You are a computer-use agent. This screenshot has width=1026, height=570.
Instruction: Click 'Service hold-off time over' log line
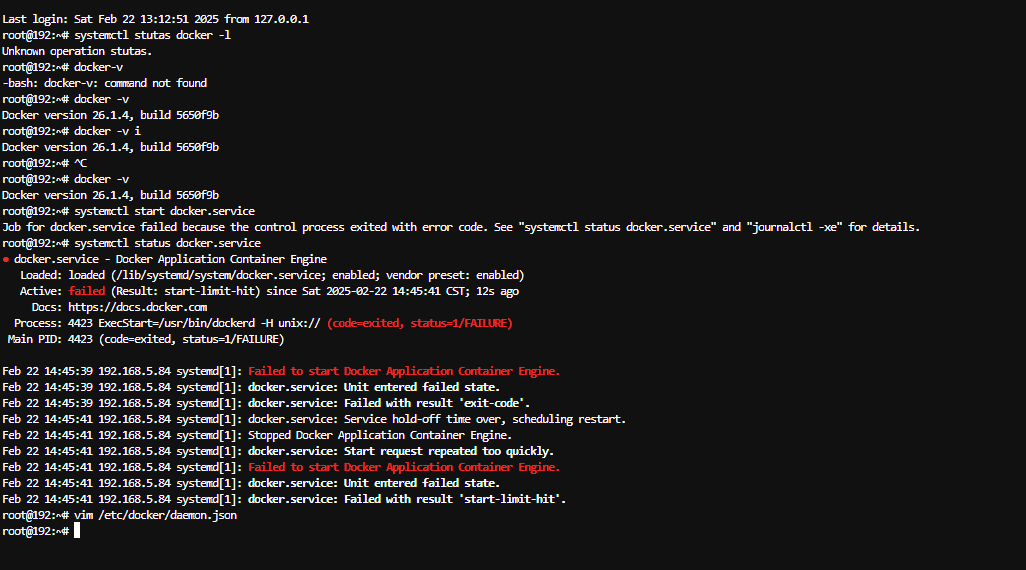[436, 419]
